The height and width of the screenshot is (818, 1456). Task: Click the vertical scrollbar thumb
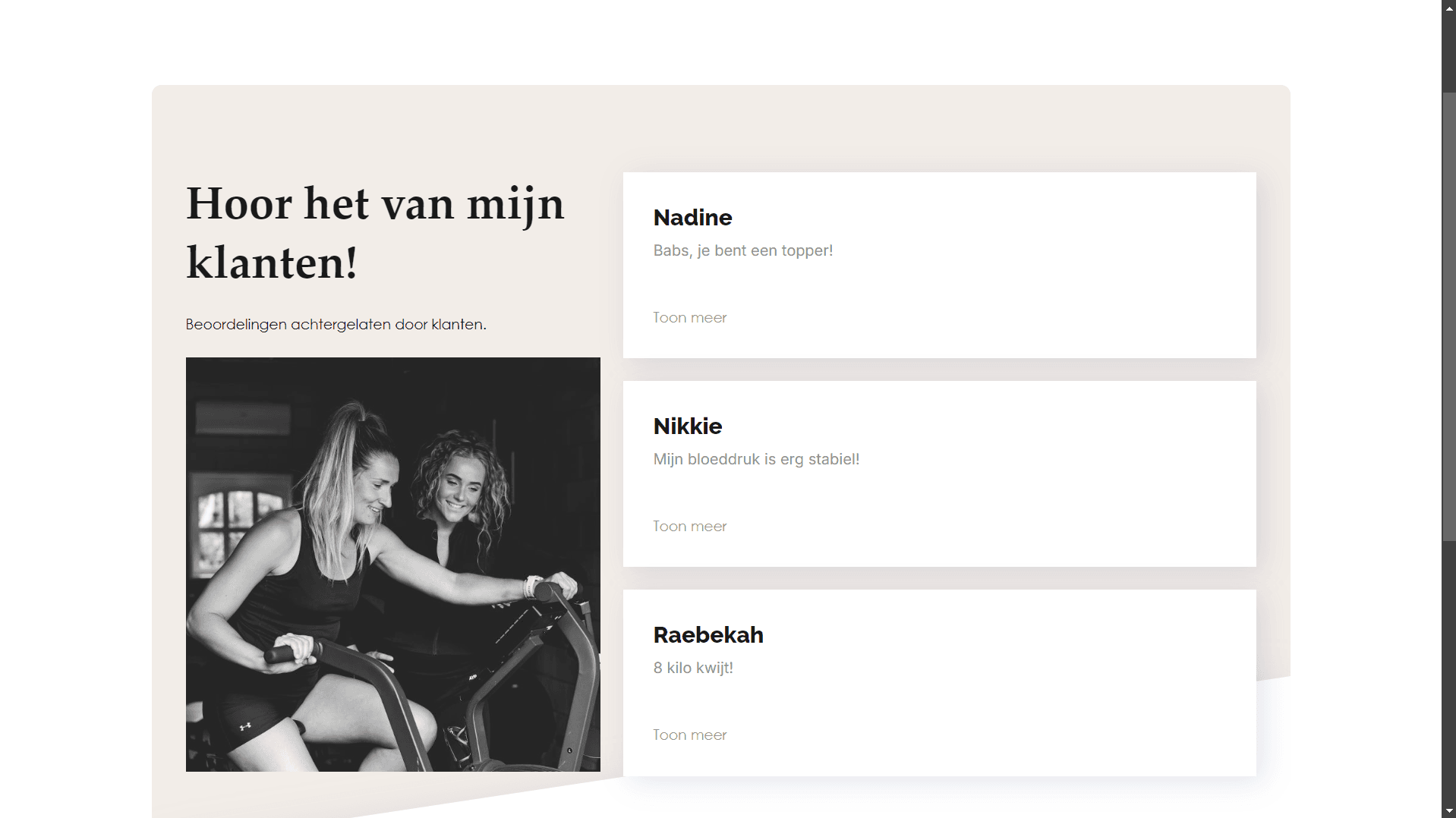(x=1448, y=316)
